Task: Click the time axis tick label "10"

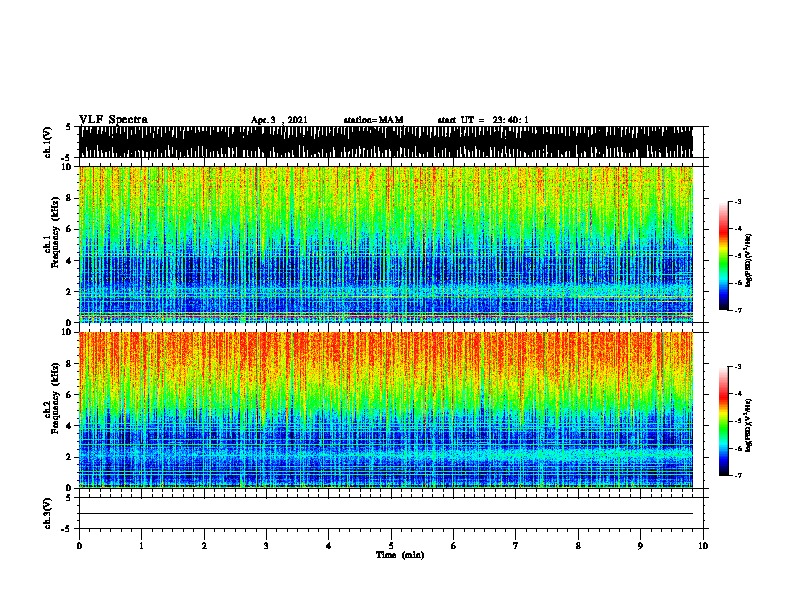Action: 703,545
